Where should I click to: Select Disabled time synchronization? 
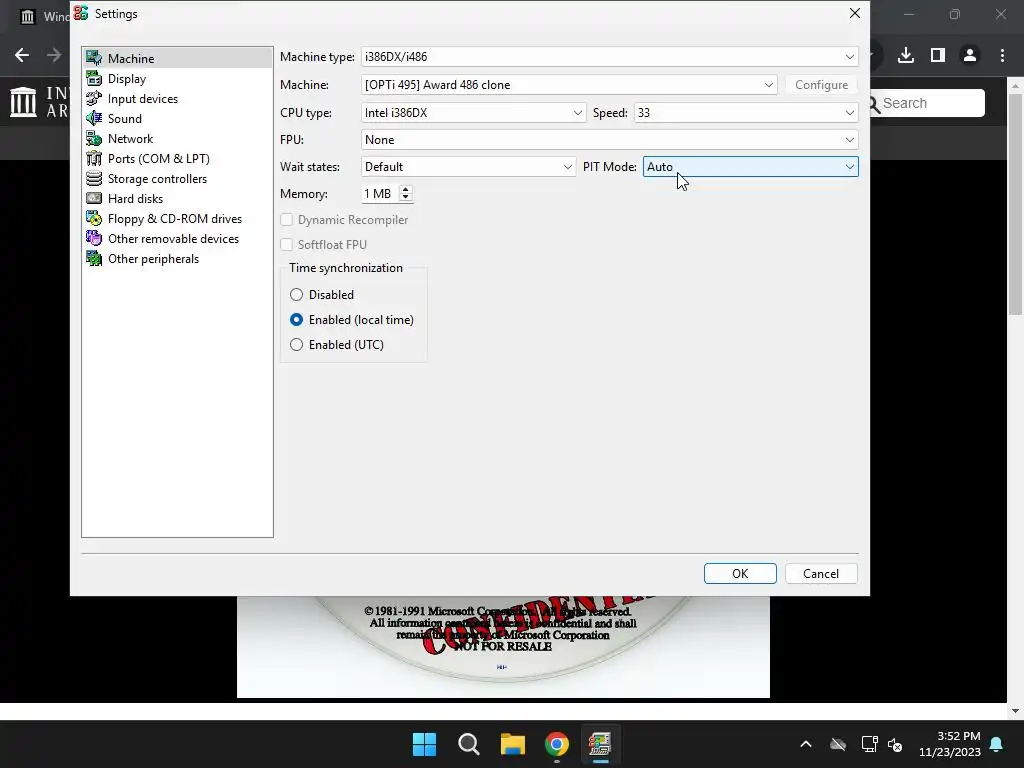point(296,295)
